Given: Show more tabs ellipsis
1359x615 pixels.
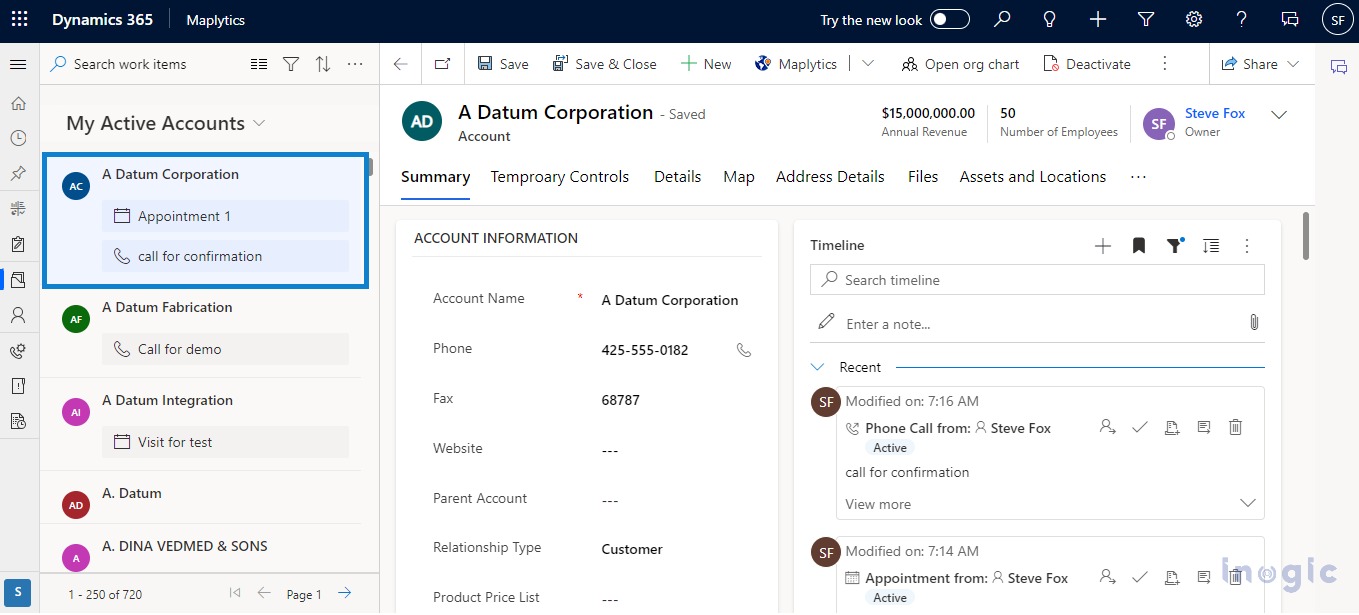Looking at the screenshot, I should 1138,177.
